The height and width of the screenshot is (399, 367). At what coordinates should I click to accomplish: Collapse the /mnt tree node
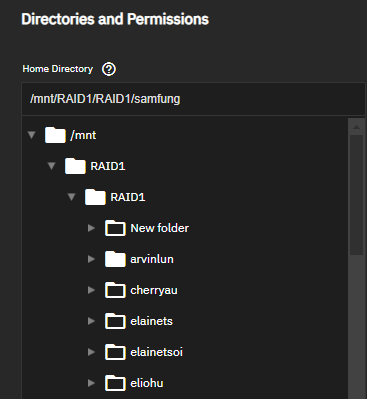(32, 135)
